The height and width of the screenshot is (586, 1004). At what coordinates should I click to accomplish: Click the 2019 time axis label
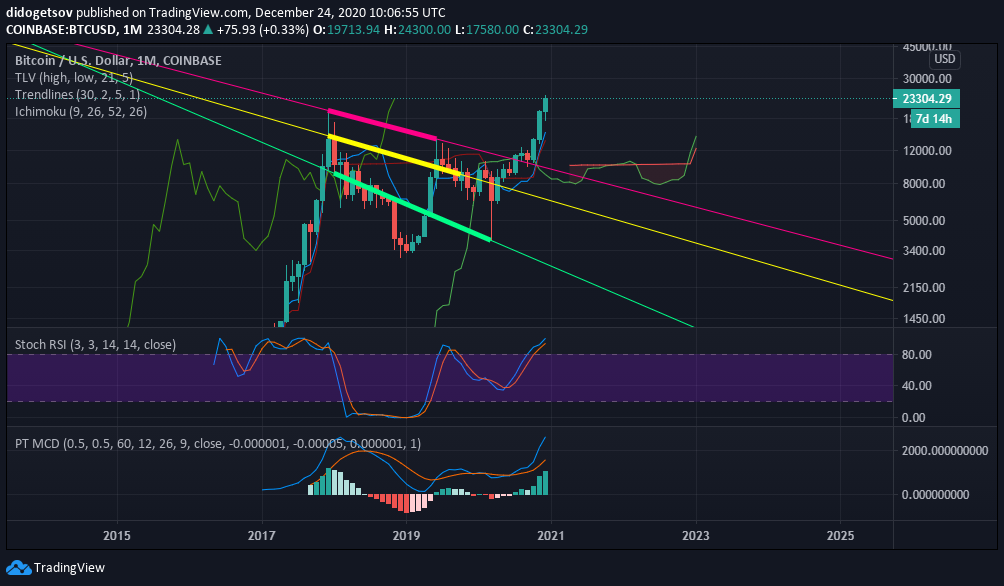407,535
